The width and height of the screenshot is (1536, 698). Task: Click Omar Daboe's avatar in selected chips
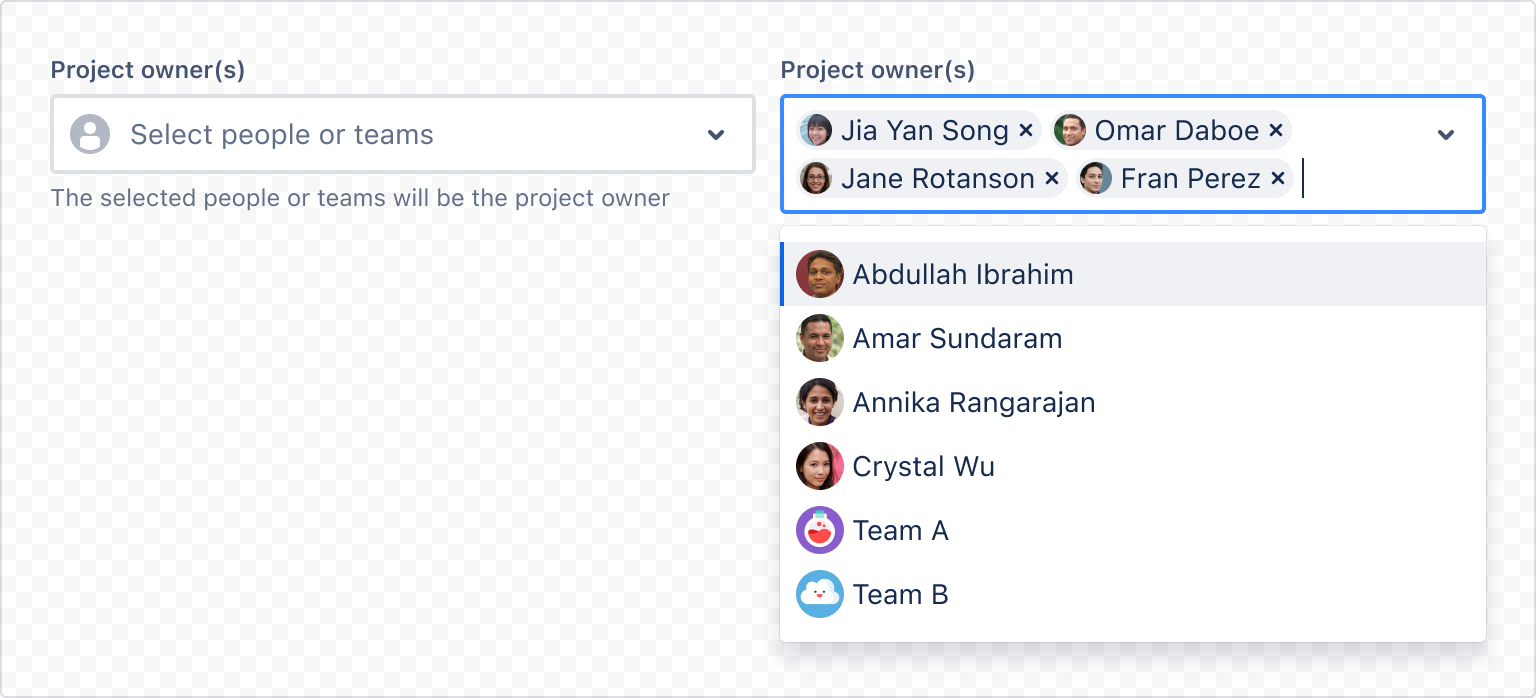pyautogui.click(x=1072, y=130)
